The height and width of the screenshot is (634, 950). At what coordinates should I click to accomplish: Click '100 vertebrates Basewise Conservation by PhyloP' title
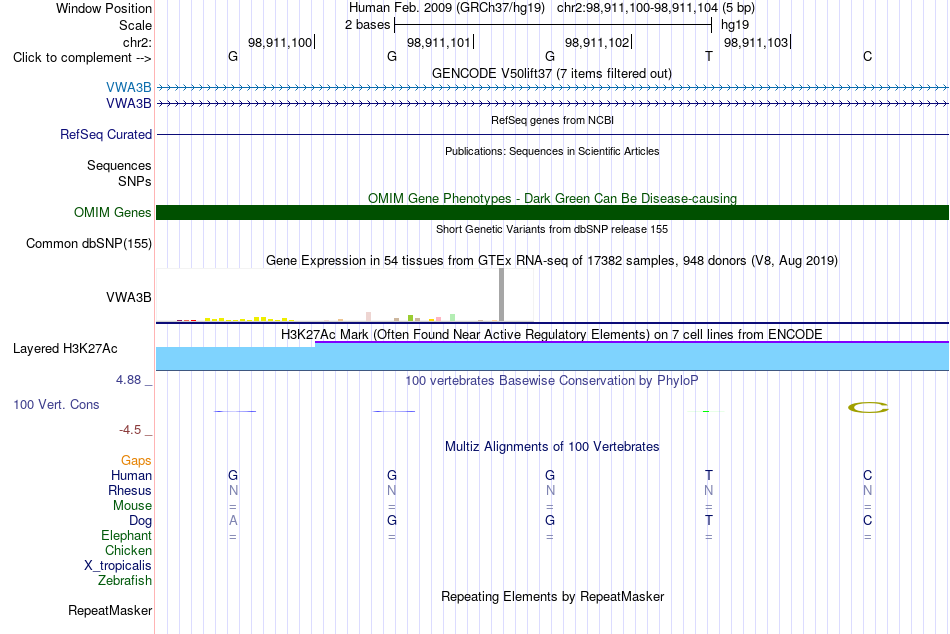click(552, 381)
